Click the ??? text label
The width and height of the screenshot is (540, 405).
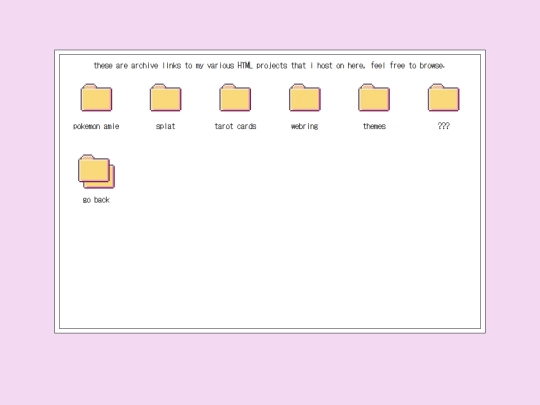[x=444, y=126]
